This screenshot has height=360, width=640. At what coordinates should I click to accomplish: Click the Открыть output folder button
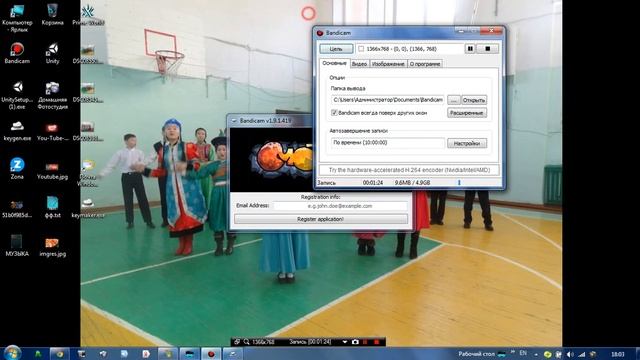(474, 100)
